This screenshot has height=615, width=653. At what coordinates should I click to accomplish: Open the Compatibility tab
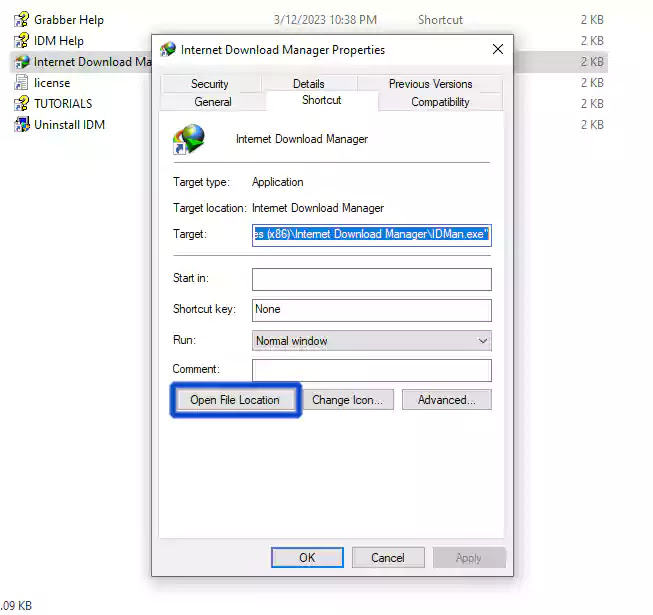pos(440,102)
